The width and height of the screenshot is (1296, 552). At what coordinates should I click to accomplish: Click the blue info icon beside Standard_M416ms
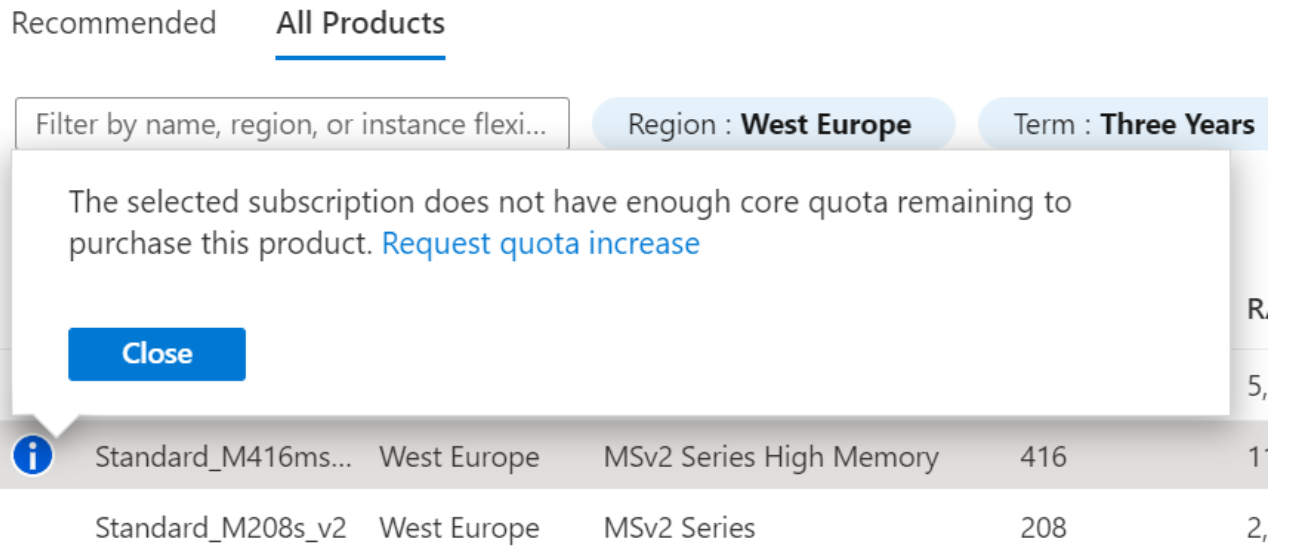tap(32, 456)
